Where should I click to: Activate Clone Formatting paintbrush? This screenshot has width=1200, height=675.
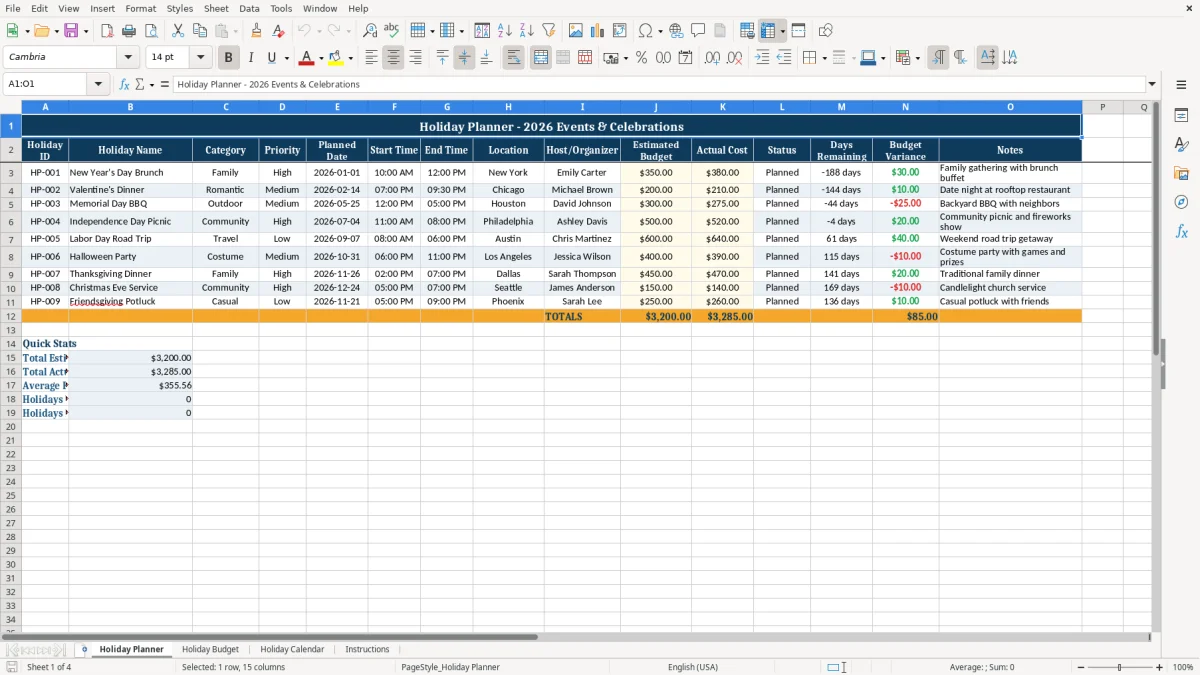[257, 31]
